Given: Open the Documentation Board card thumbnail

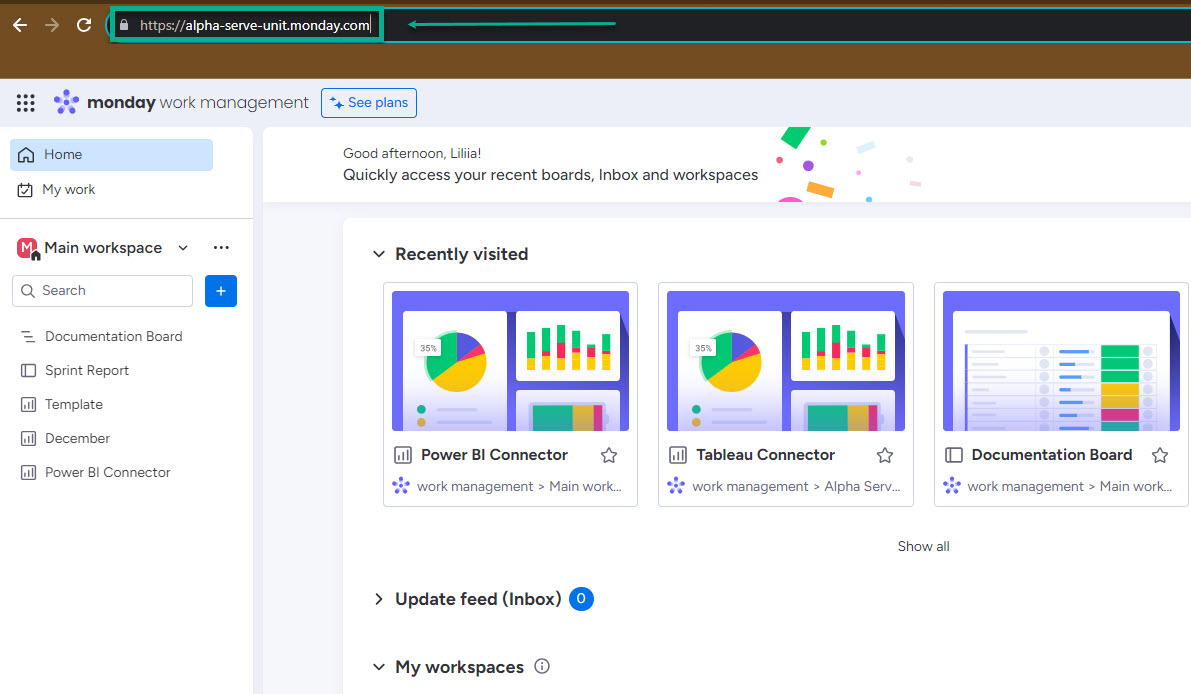Looking at the screenshot, I should 1061,361.
